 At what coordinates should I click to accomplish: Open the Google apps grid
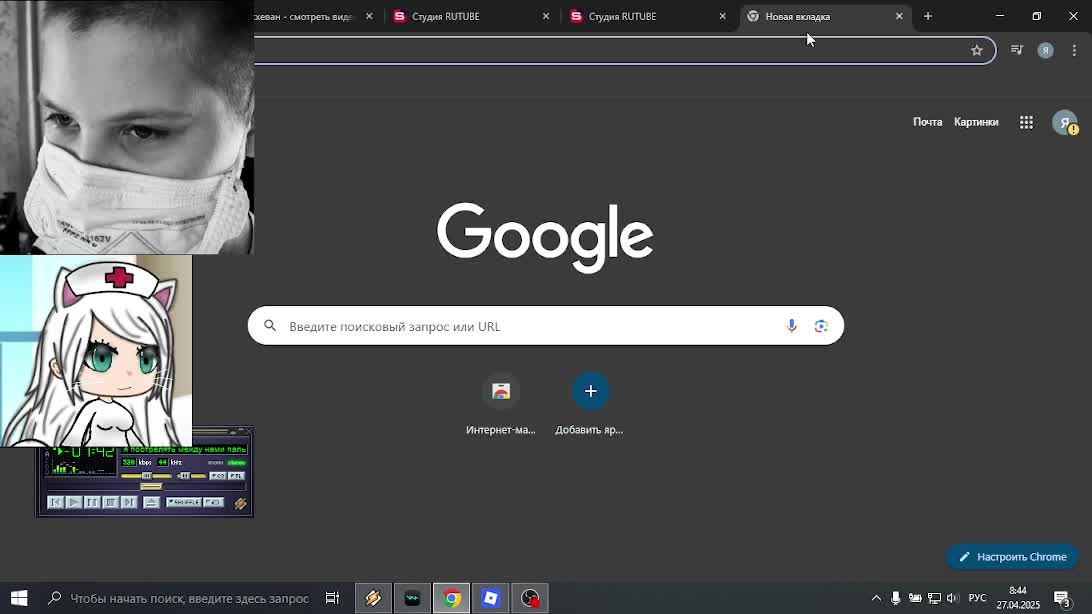[x=1026, y=123]
